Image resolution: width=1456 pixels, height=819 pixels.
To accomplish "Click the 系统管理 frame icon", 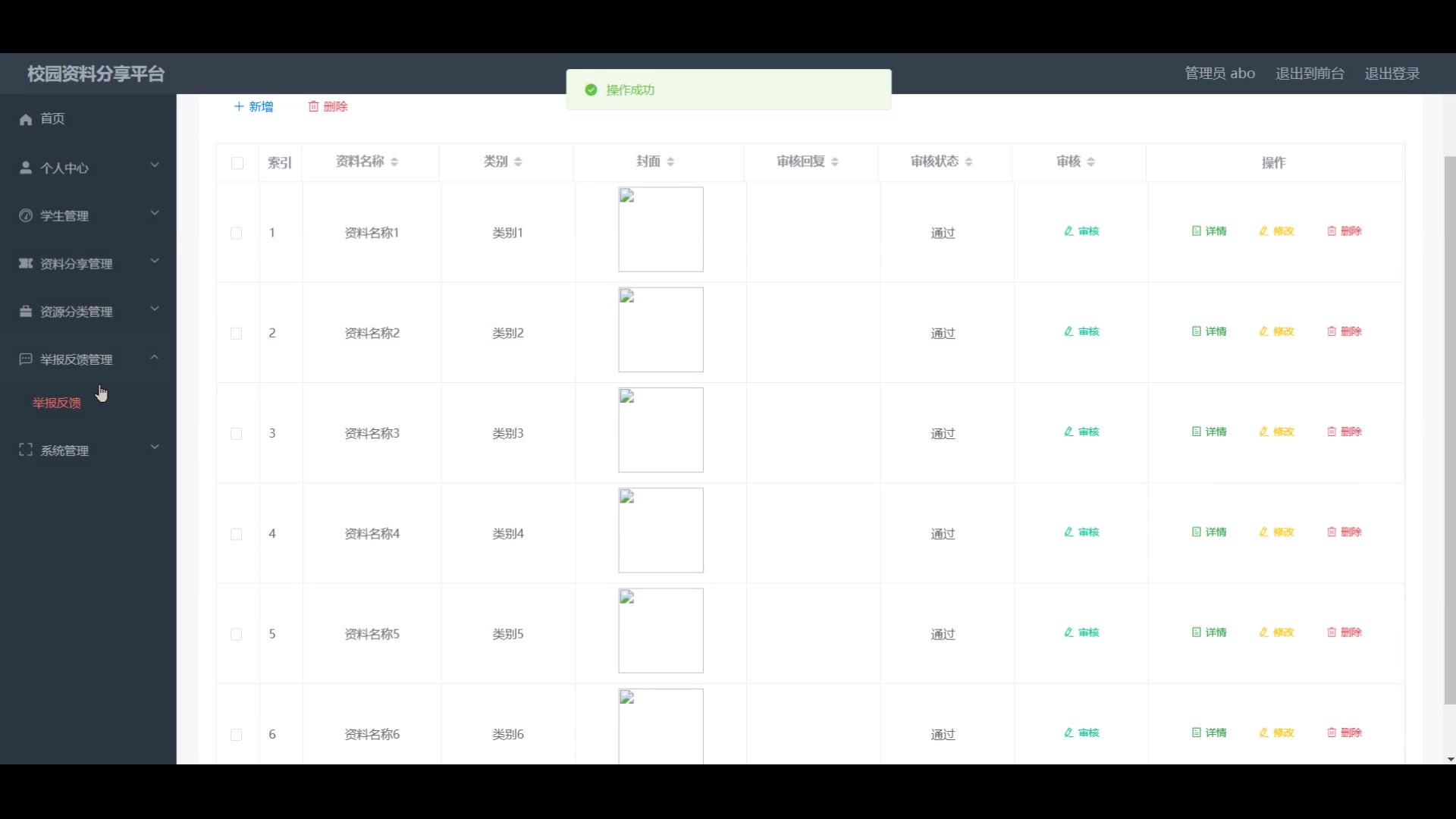I will click(26, 450).
